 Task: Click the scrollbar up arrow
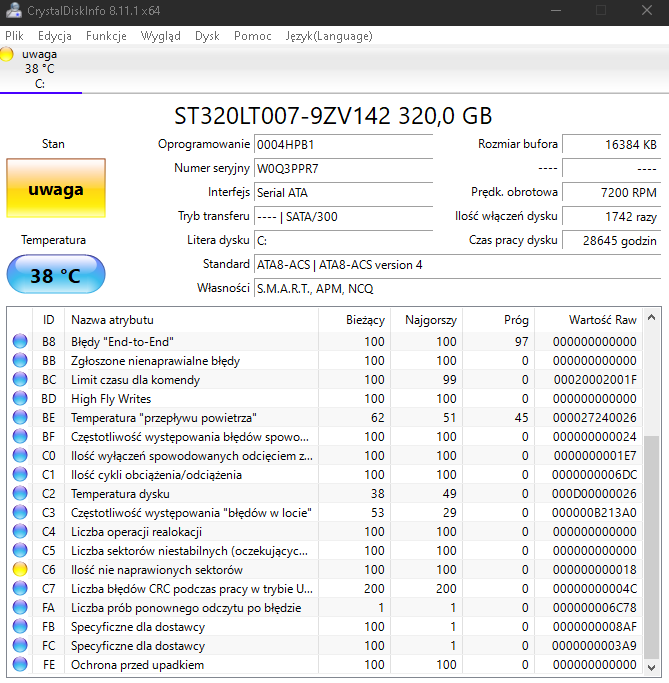652,318
